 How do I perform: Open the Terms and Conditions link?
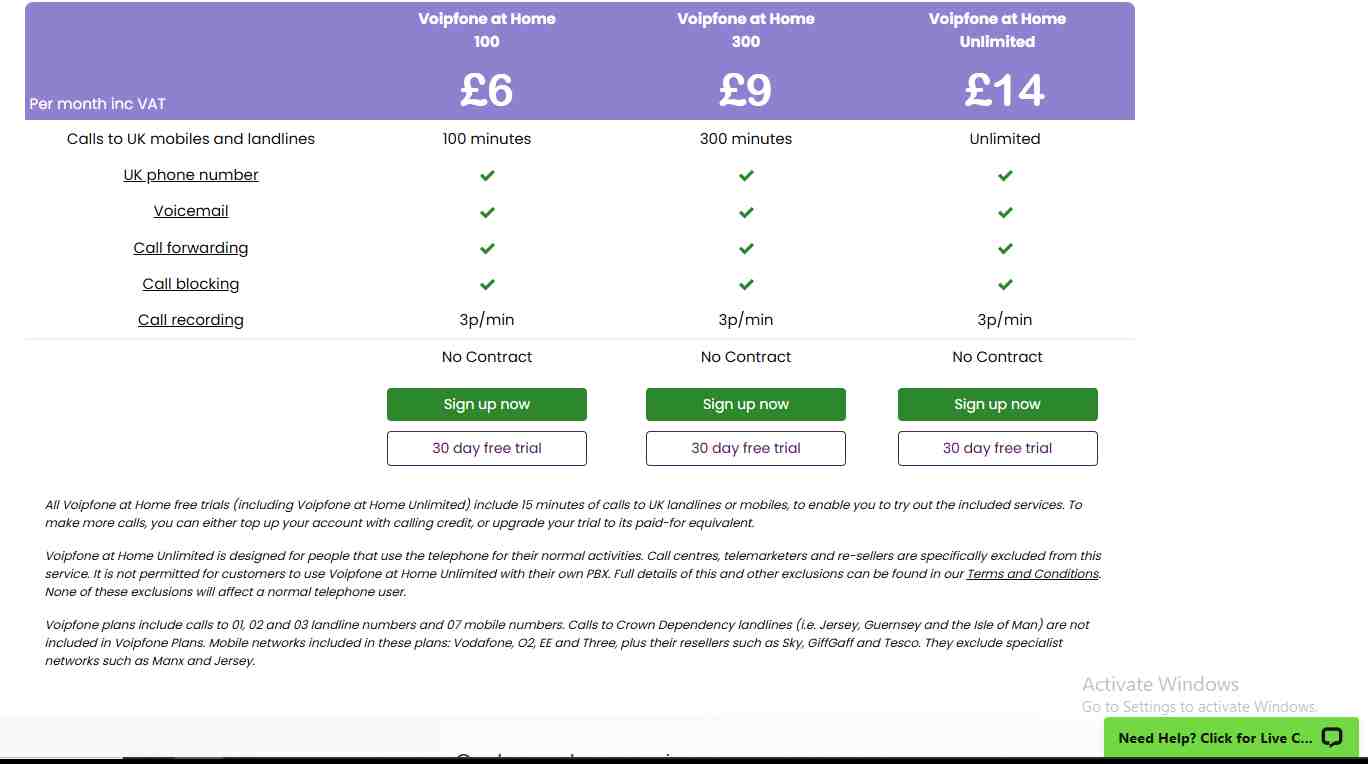coord(1032,574)
